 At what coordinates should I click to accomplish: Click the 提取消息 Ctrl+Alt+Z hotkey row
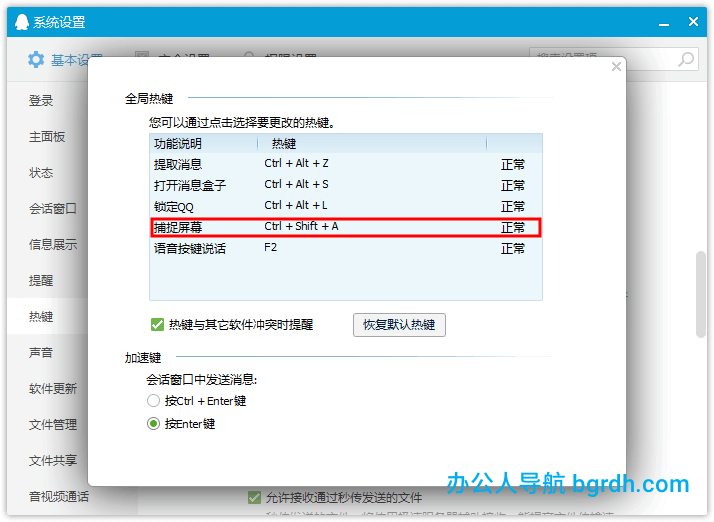pyautogui.click(x=345, y=163)
